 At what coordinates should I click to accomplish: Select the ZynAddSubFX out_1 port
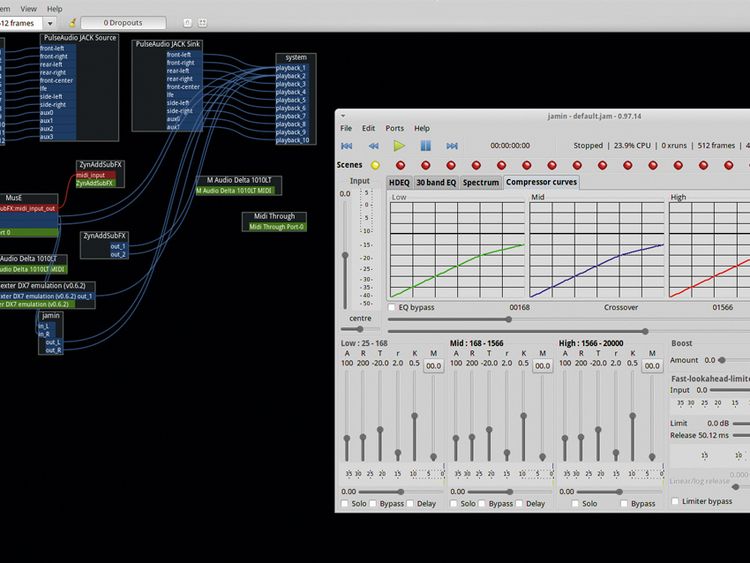coord(118,247)
